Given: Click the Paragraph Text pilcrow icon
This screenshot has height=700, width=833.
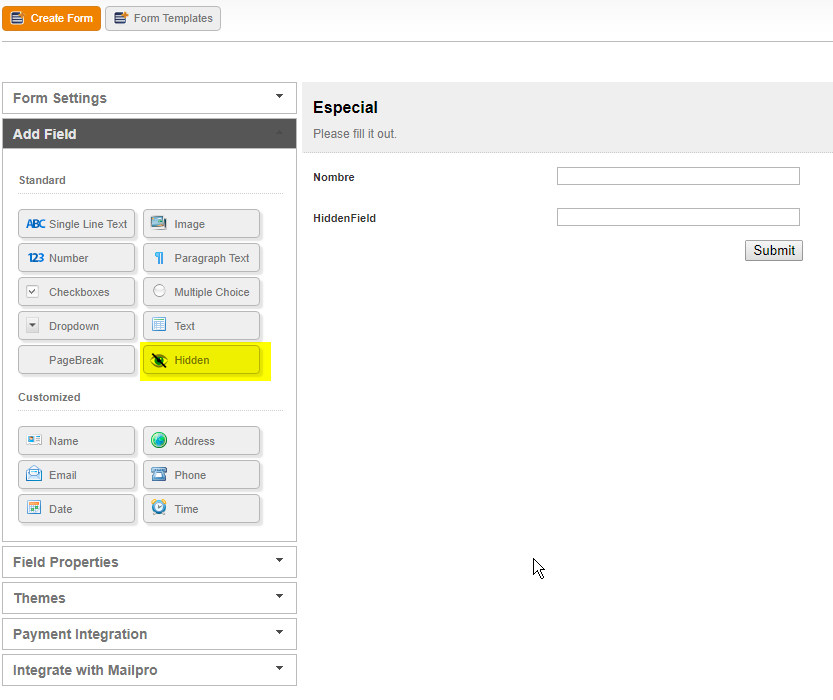Looking at the screenshot, I should [159, 258].
